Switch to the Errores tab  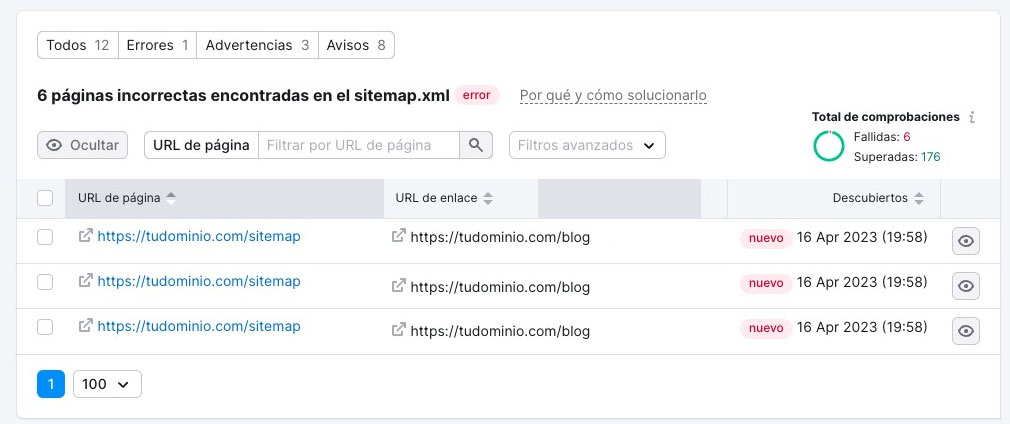(x=157, y=45)
